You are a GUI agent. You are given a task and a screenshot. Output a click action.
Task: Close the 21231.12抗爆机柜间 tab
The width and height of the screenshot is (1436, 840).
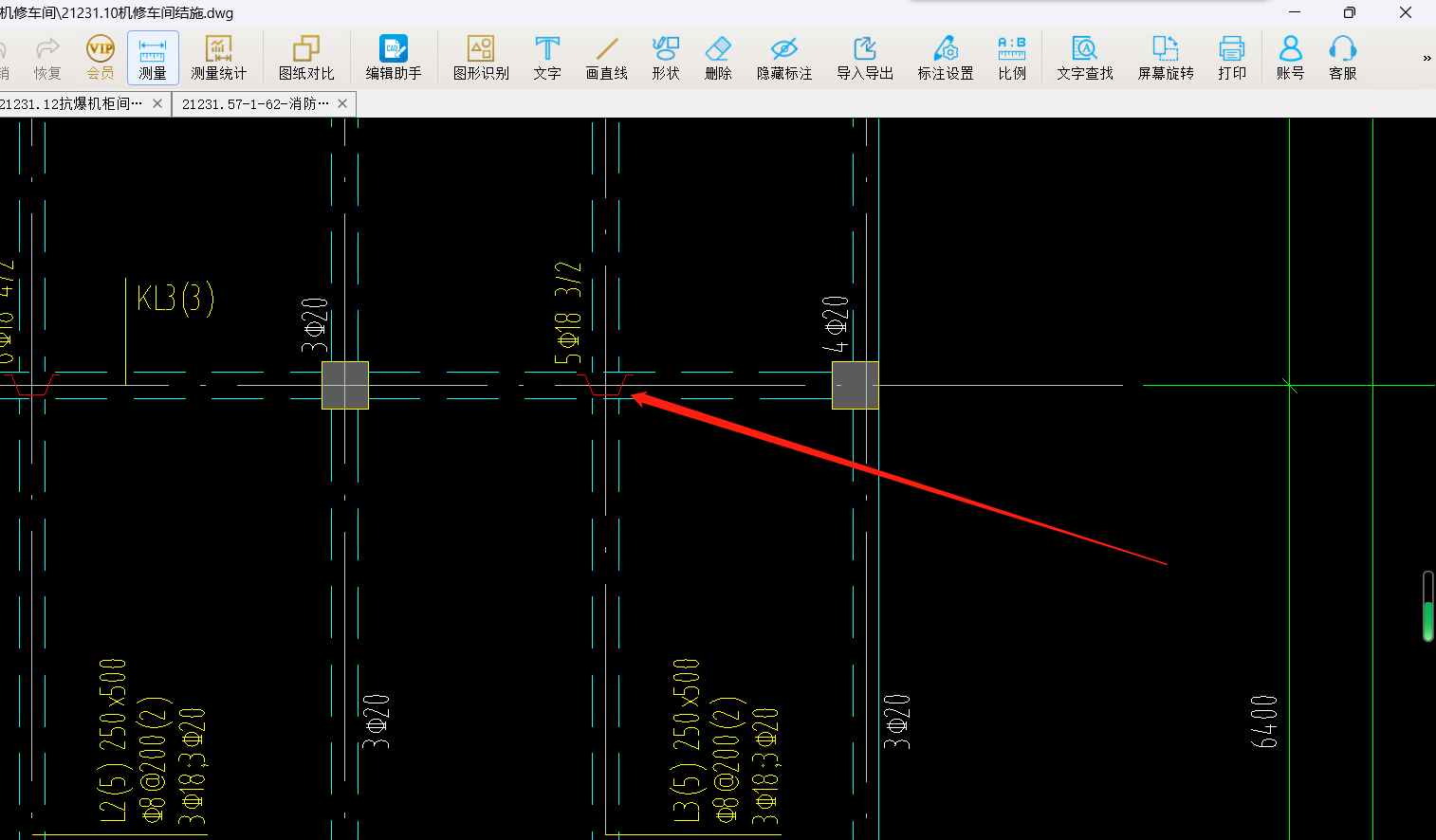pyautogui.click(x=157, y=103)
